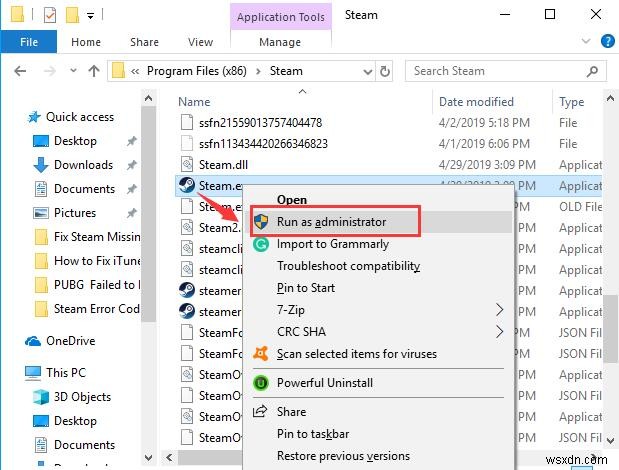
Task: Select file ssfn11343442026634682З
Action: 263,144
